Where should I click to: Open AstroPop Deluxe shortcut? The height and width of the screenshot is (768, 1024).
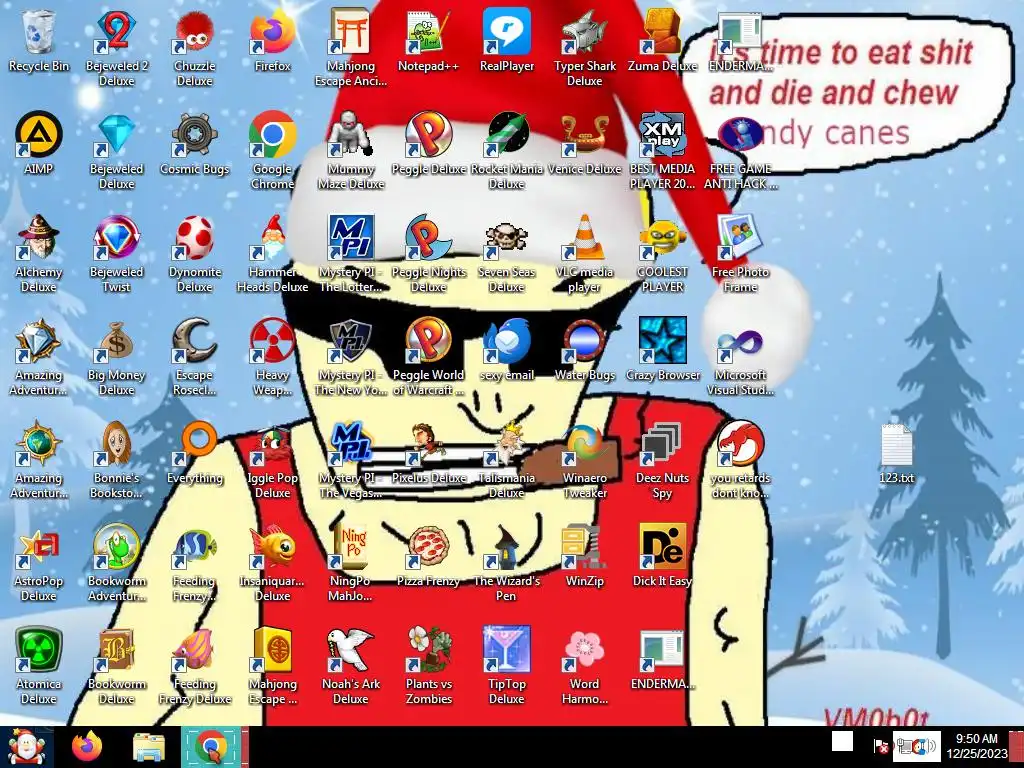(x=39, y=563)
